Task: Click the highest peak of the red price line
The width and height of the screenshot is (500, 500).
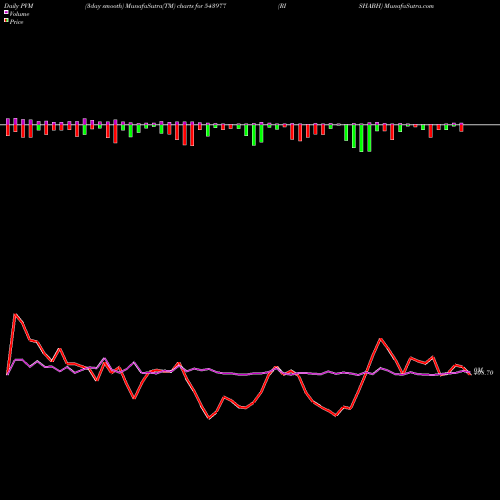Action: click(15, 314)
